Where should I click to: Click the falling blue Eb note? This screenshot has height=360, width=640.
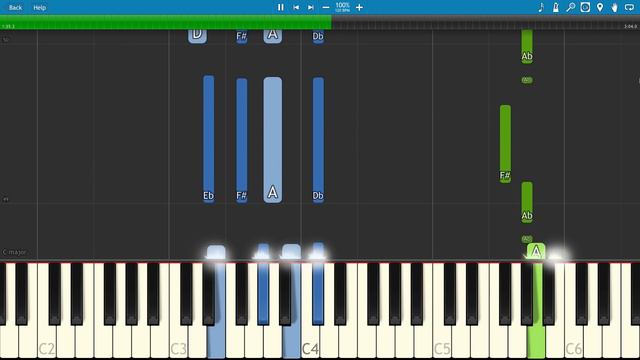click(x=209, y=139)
